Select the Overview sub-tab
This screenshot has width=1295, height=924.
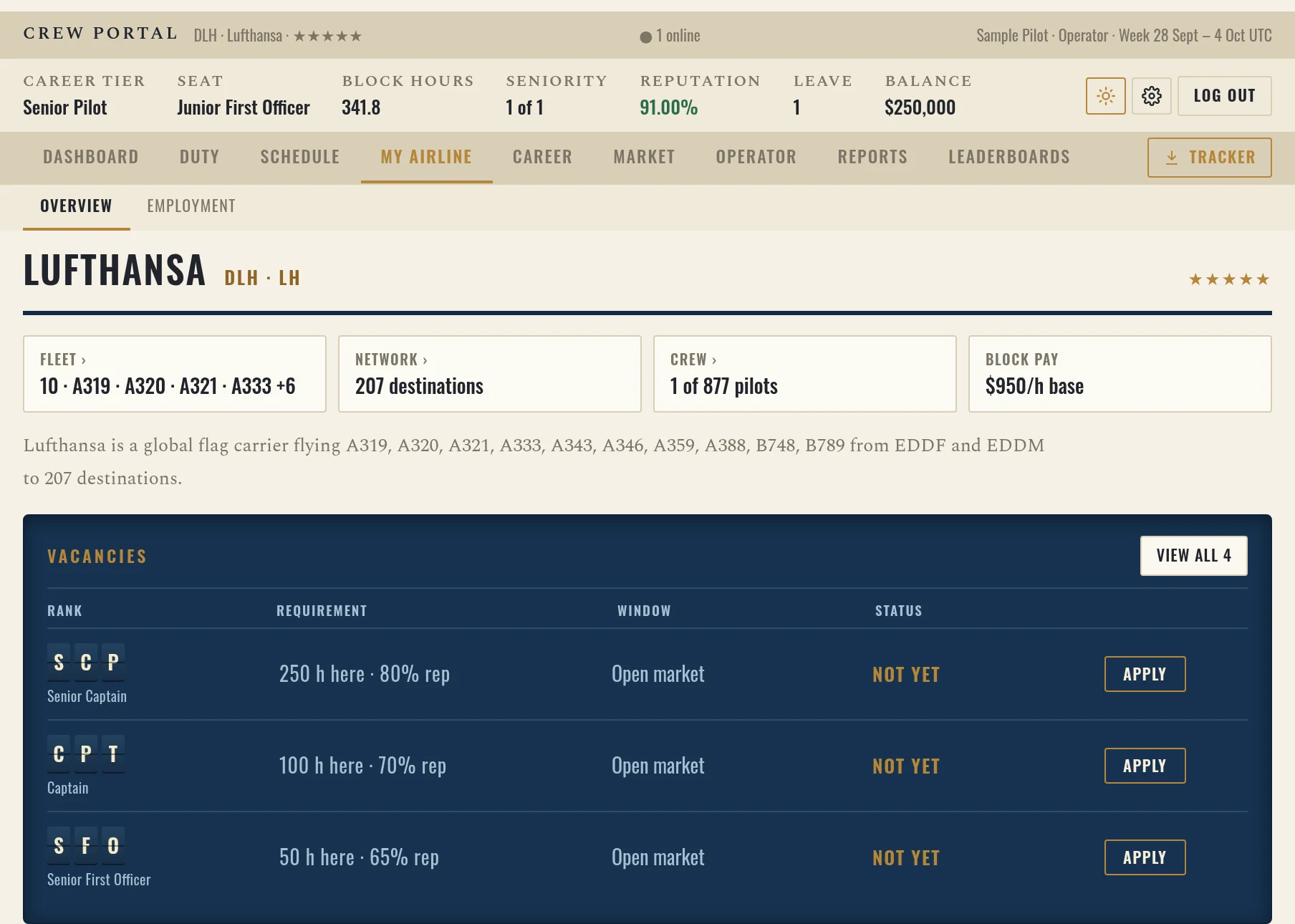point(77,206)
